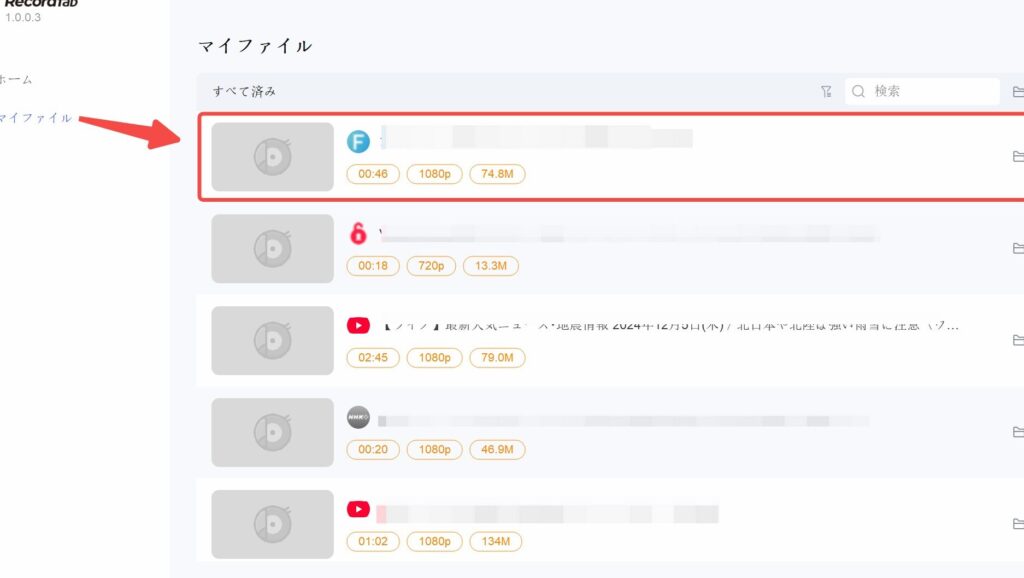Viewport: 1024px width, 578px height.
Task: Click the NHK source icon
Action: point(358,417)
